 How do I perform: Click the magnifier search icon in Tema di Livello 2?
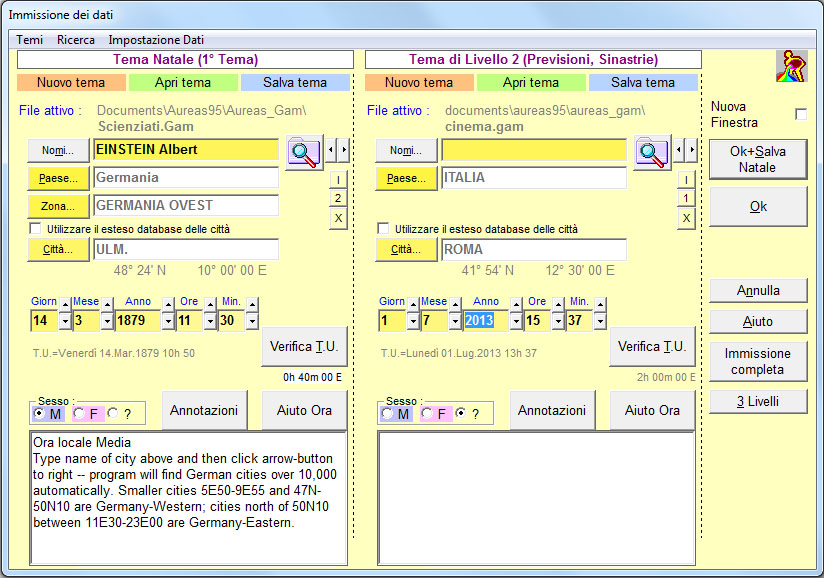click(x=652, y=152)
